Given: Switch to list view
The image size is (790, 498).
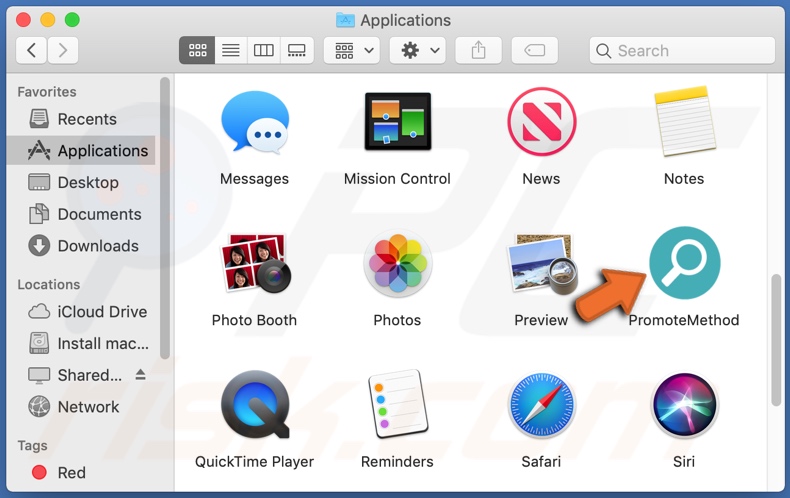Looking at the screenshot, I should click(x=231, y=50).
